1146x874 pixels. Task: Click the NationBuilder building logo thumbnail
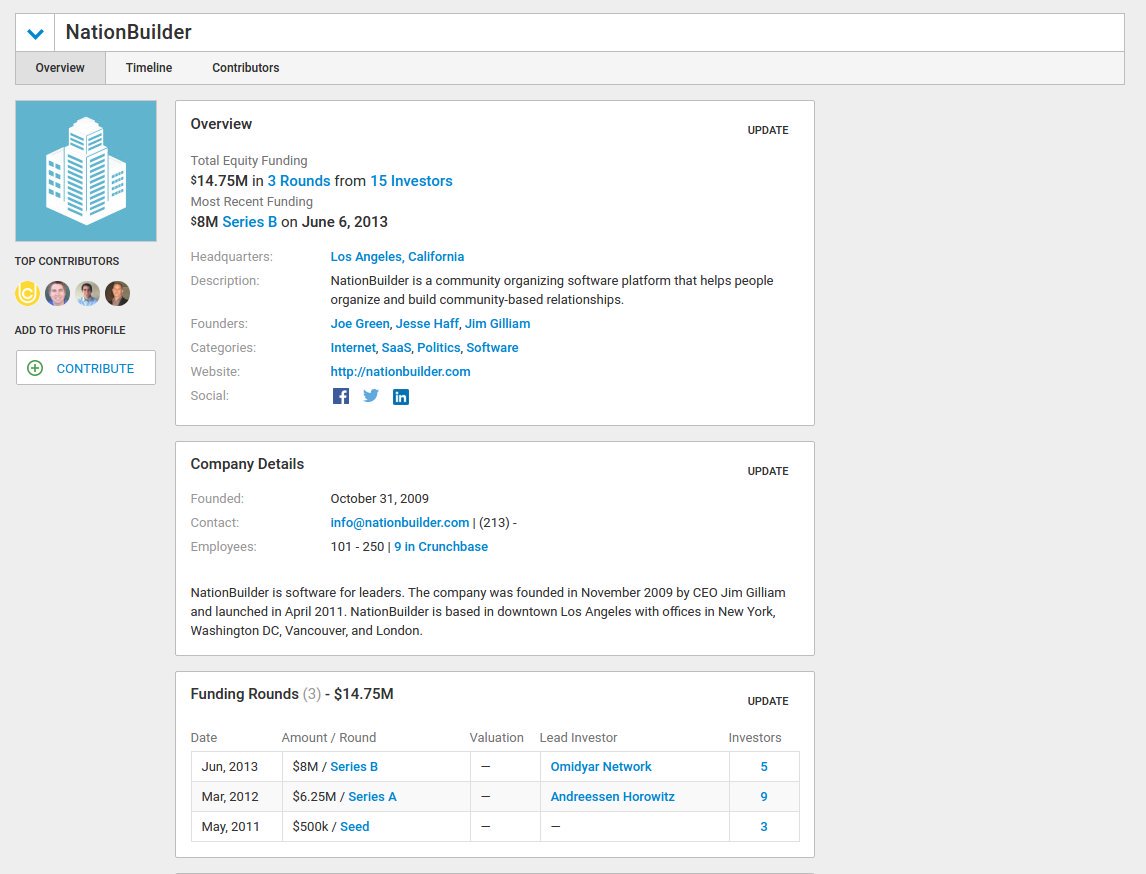tap(86, 171)
